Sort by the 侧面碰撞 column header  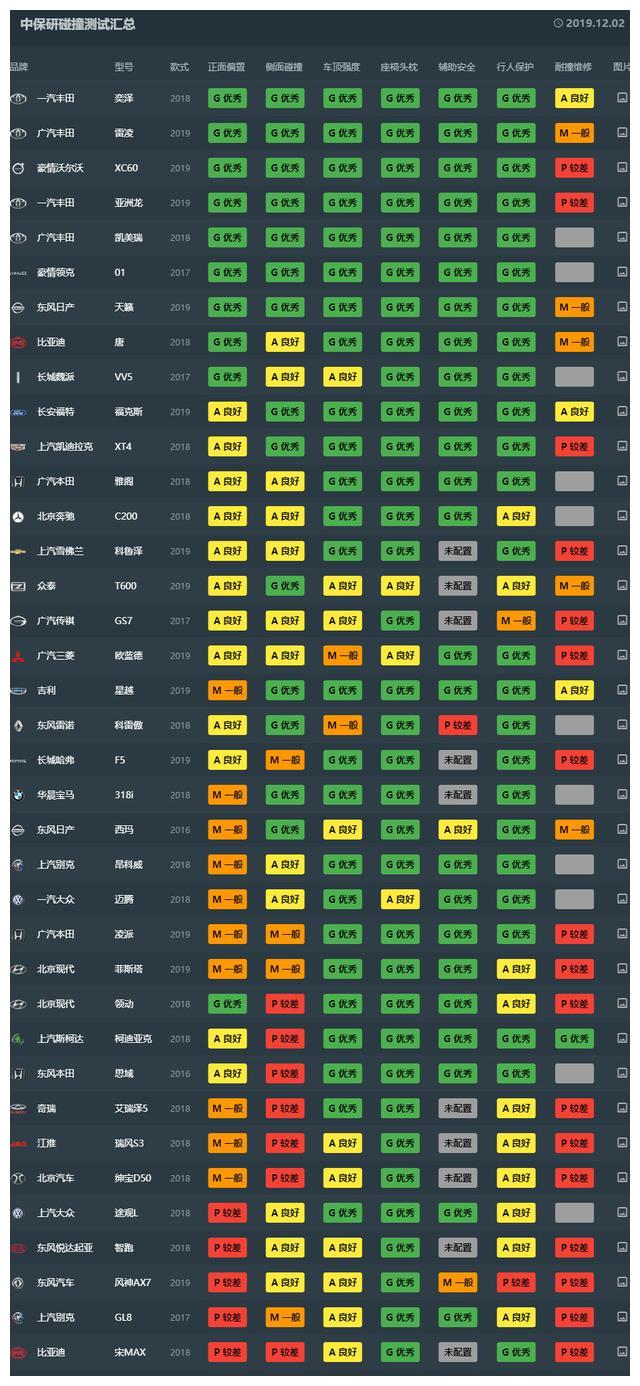tap(284, 66)
